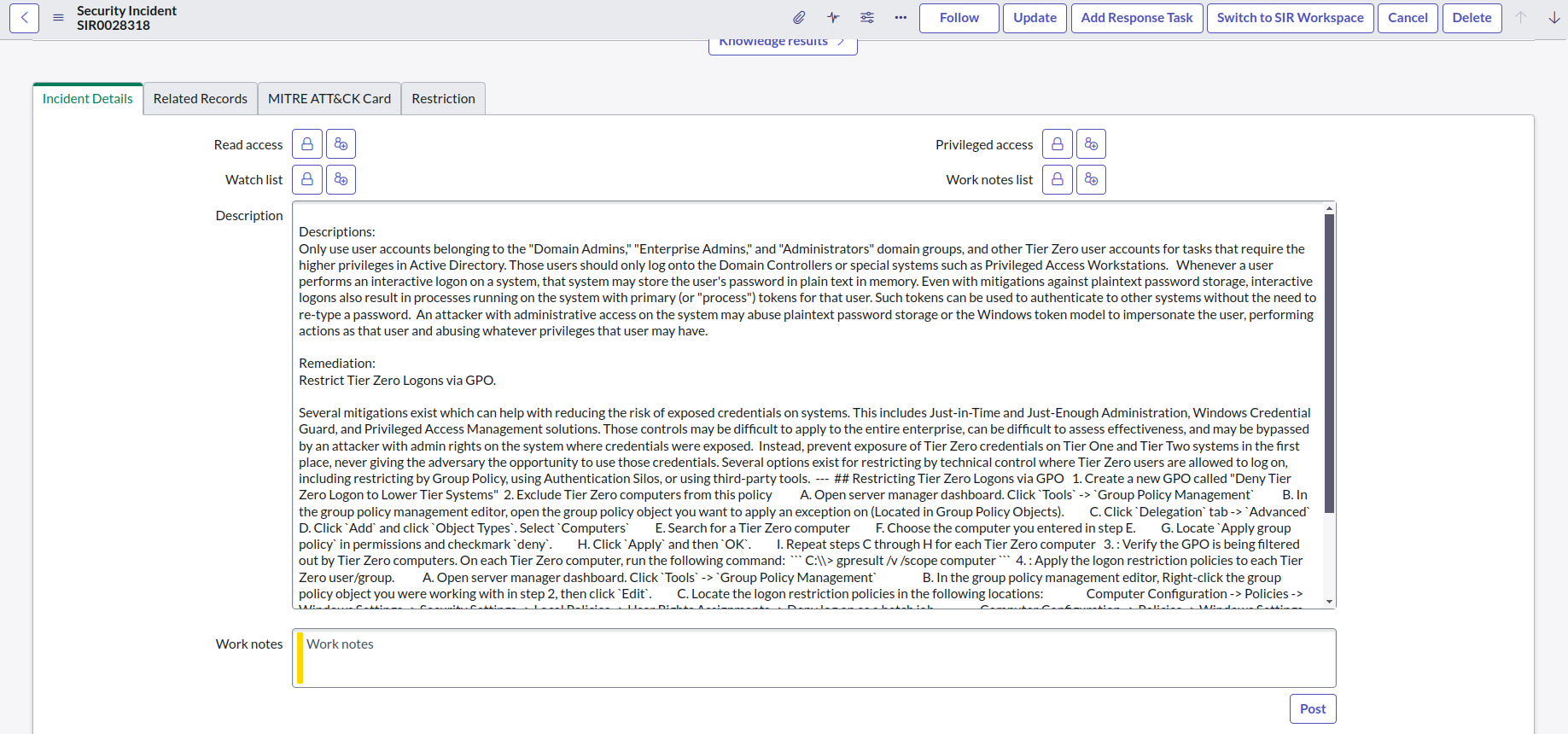
Task: Unlock the Read access field
Action: (307, 144)
